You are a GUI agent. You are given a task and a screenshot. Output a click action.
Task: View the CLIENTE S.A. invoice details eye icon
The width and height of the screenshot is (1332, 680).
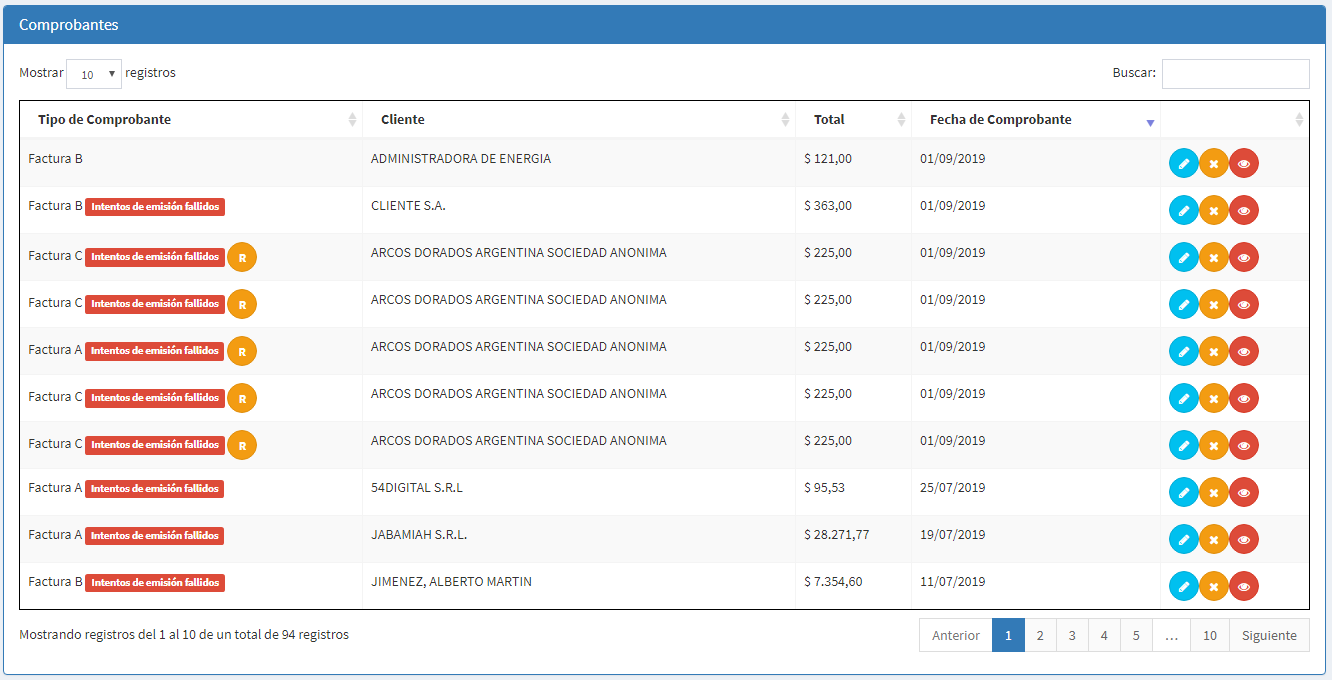(x=1244, y=210)
